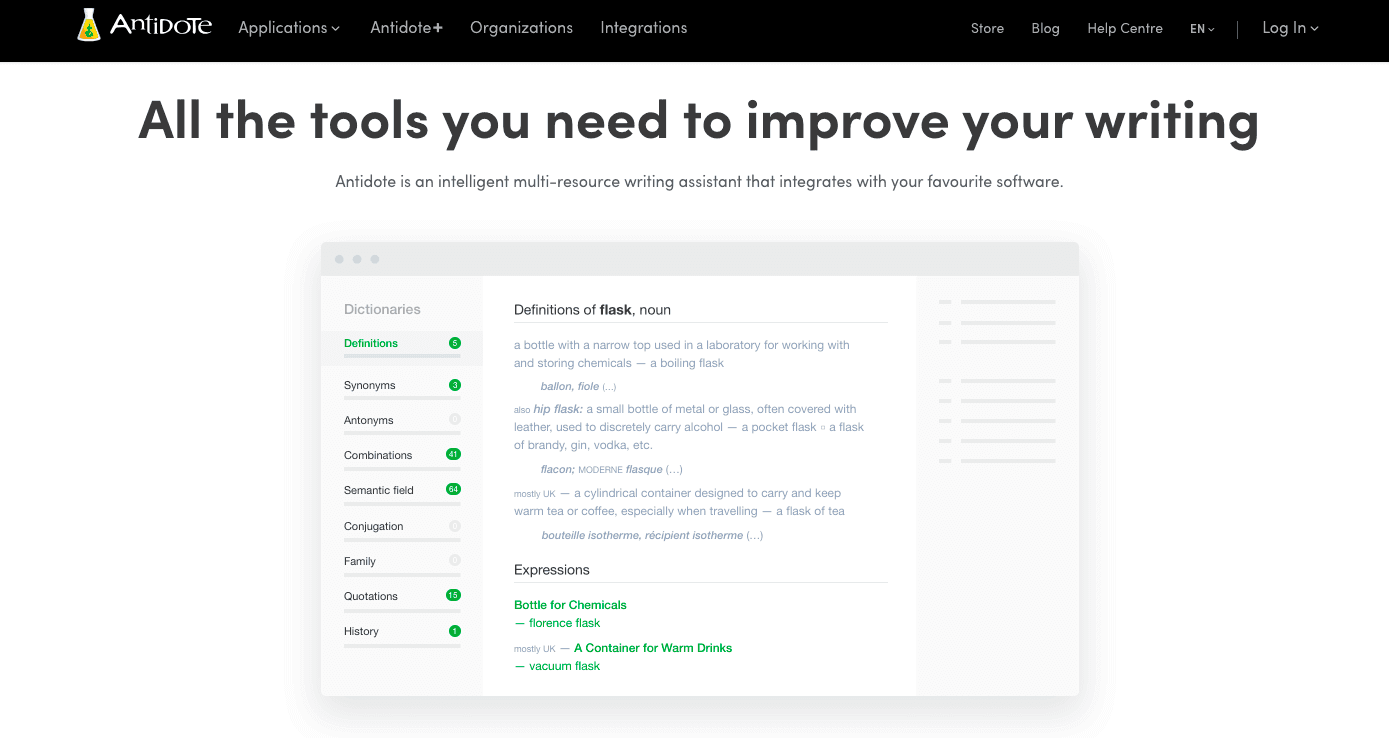Expand the '(...)' after 'ballon, fiole'
Viewport: 1389px width, 738px height.
(x=609, y=387)
